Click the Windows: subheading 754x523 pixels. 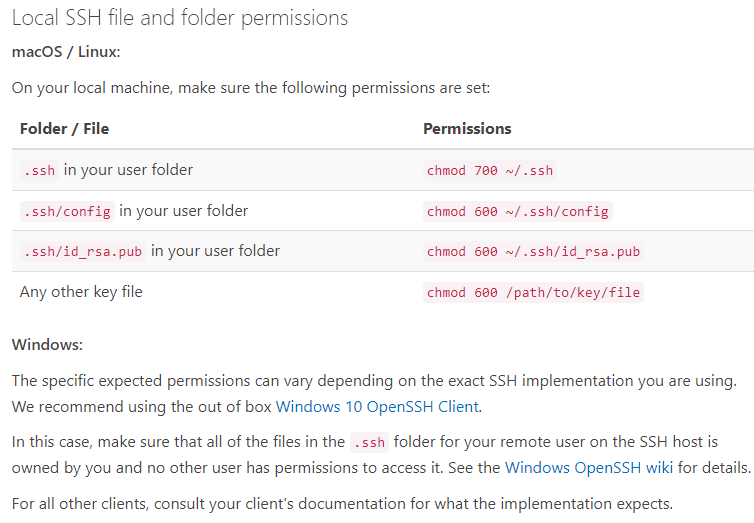[47, 345]
